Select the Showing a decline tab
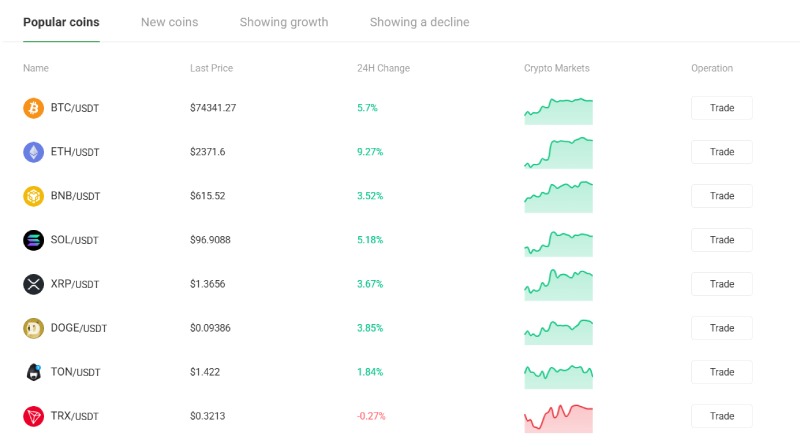800x447 pixels. coord(419,22)
